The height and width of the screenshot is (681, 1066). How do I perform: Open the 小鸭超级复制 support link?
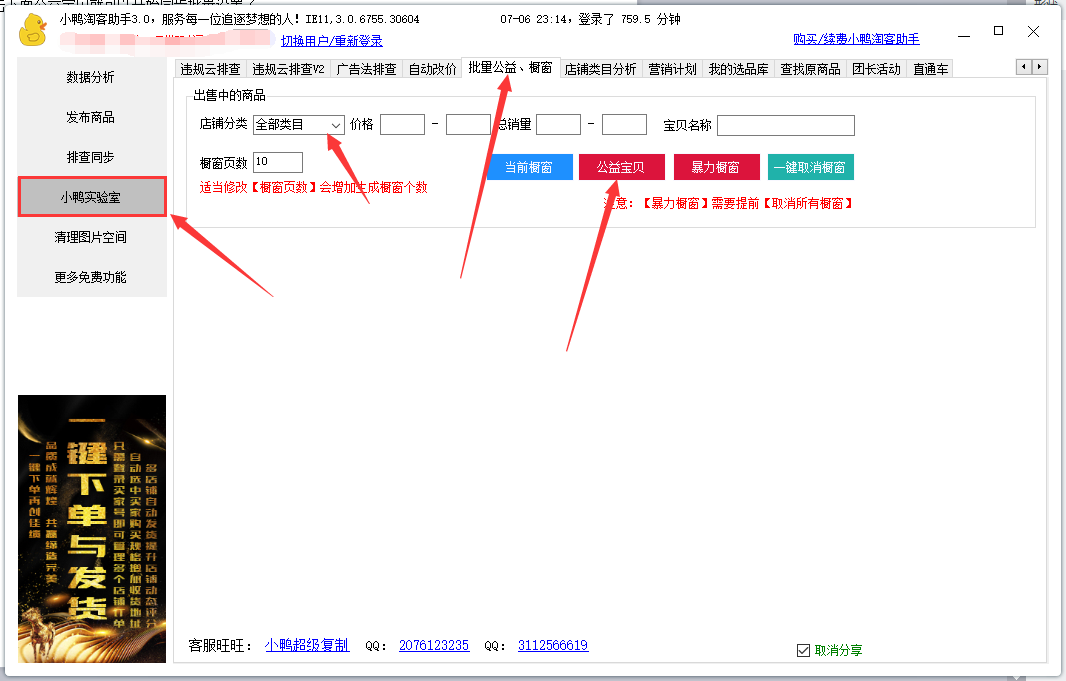click(307, 645)
